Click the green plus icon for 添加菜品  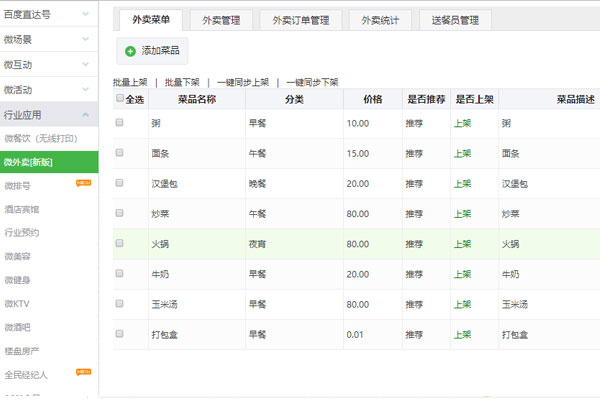point(130,51)
